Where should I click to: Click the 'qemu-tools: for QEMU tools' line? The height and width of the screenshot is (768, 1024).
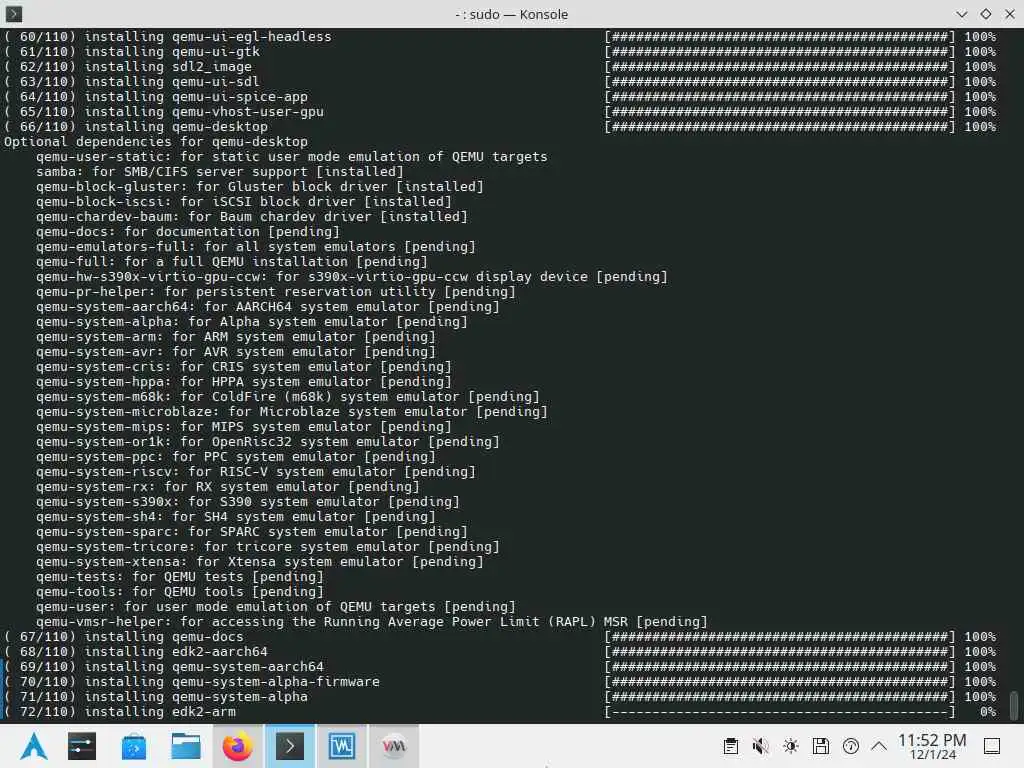pos(180,592)
